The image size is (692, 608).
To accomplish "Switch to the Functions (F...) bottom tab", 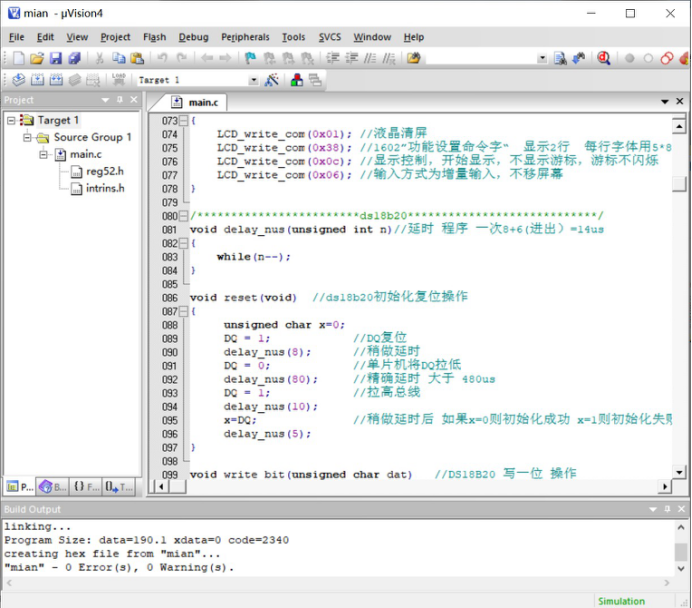I will 86,487.
